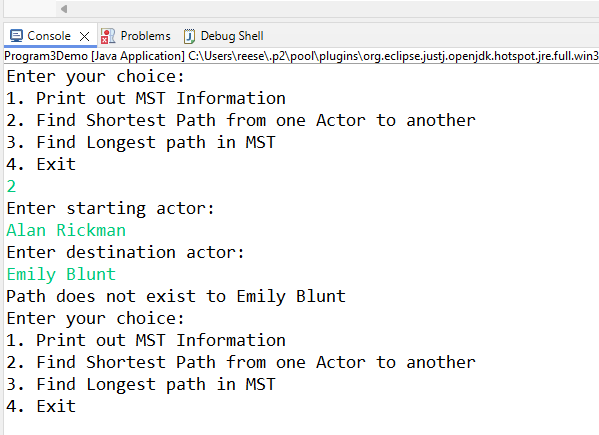Click the 'Enter destination actor:' prompt line

click(125, 252)
